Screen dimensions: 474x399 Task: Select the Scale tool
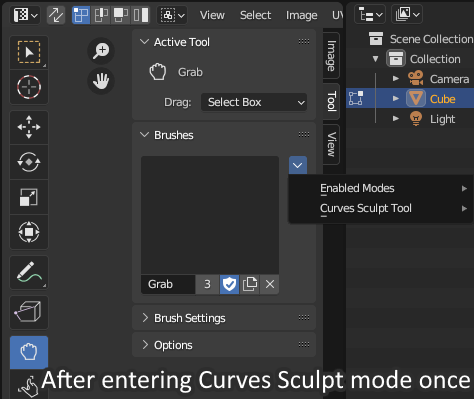[x=29, y=197]
